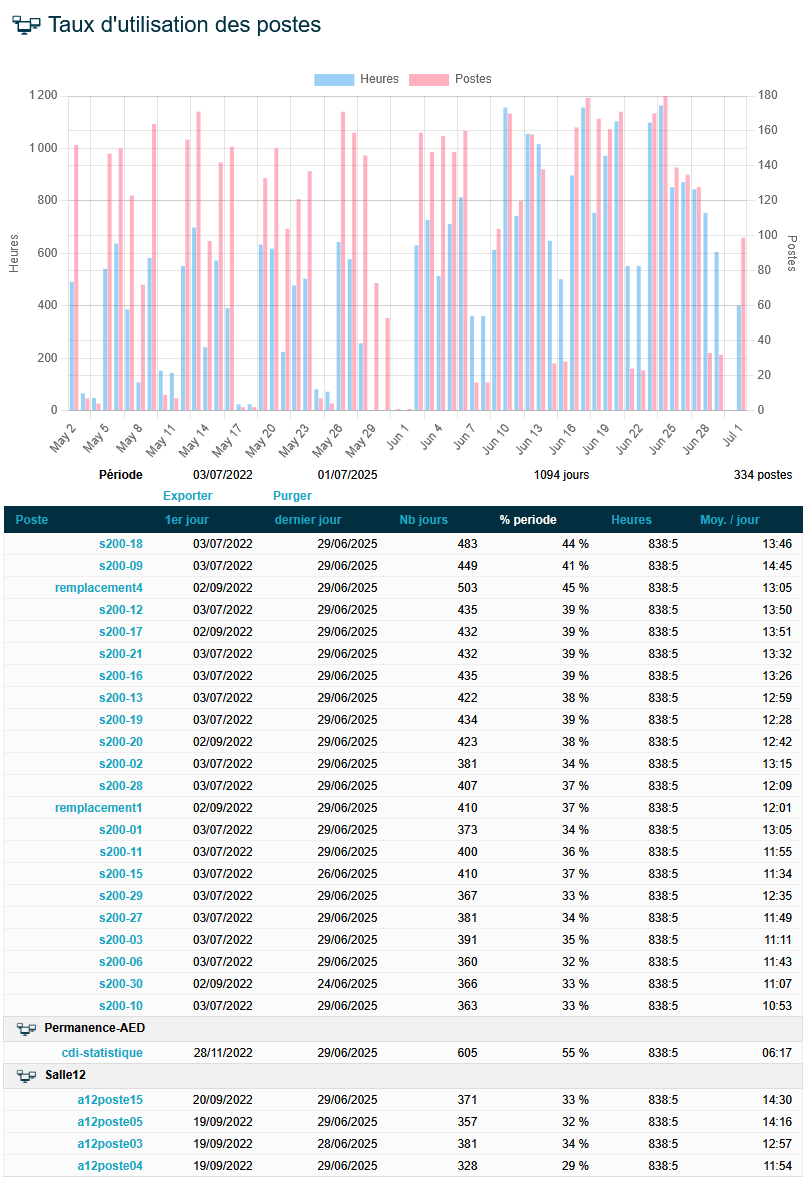Click the Exporter link
807x1177 pixels.
click(x=188, y=496)
